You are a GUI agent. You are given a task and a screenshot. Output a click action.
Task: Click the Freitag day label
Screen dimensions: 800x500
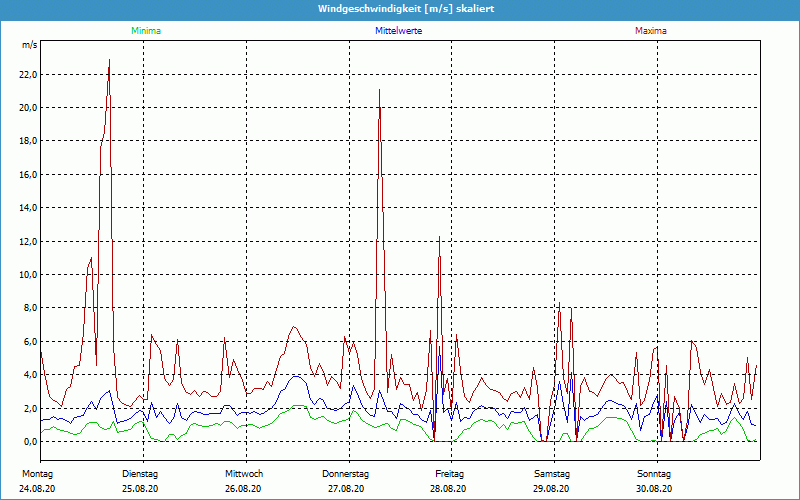(x=449, y=474)
